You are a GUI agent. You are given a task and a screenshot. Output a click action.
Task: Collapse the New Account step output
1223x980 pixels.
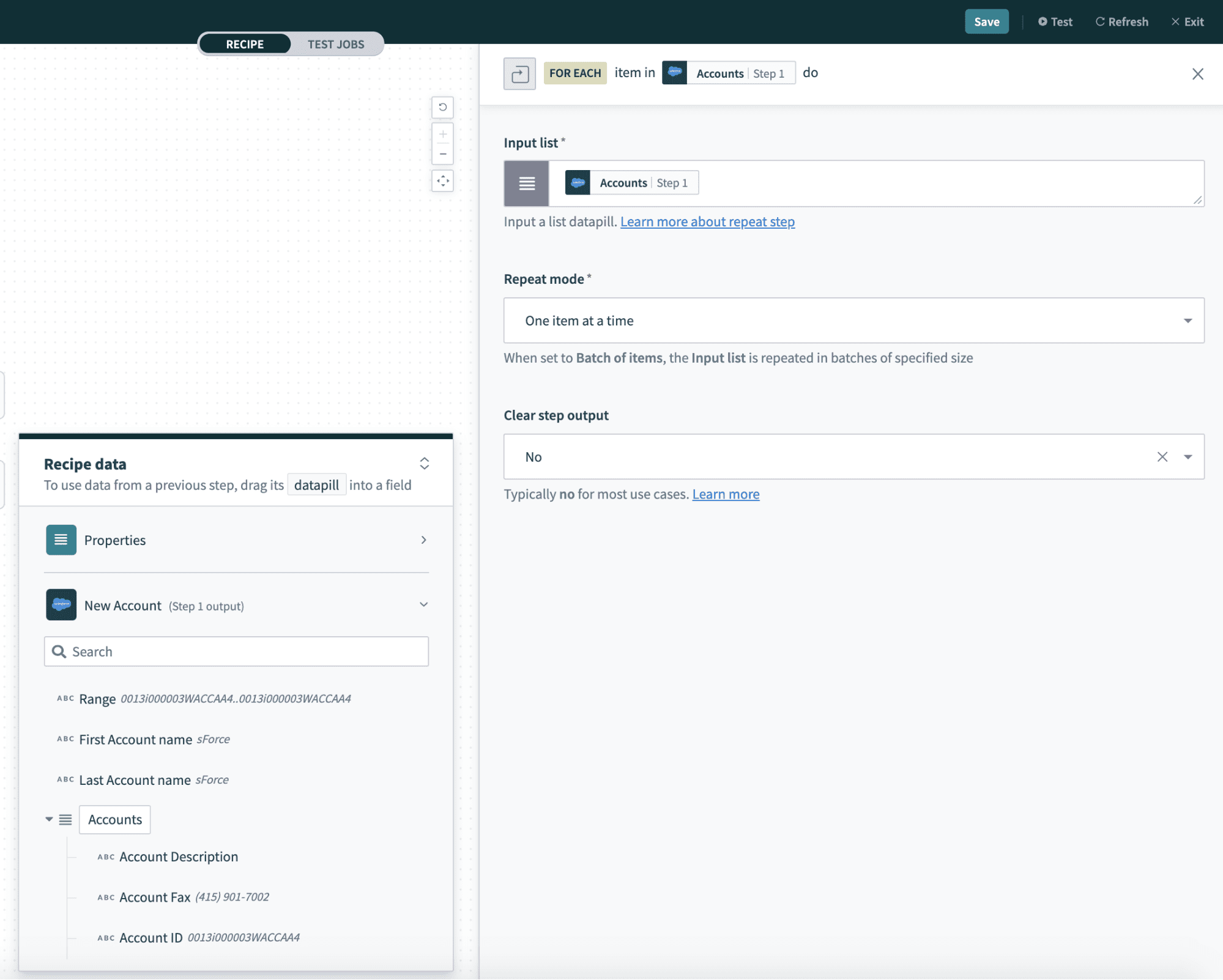pos(423,605)
